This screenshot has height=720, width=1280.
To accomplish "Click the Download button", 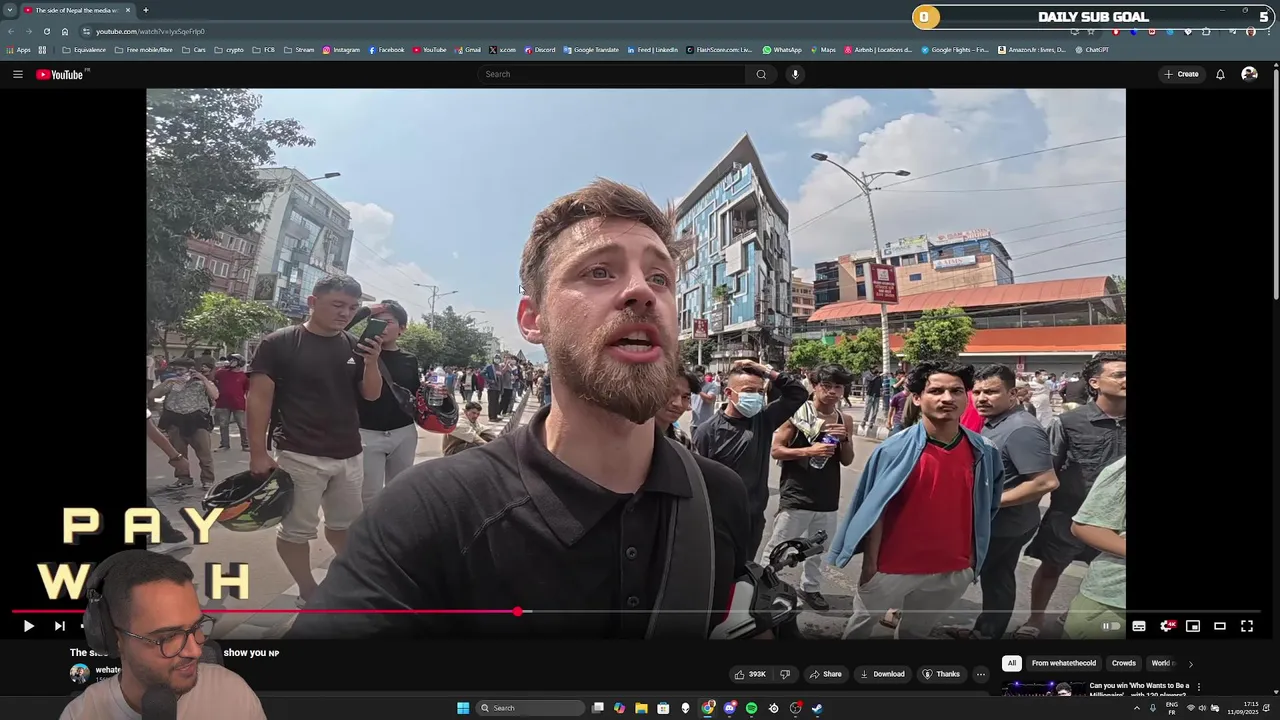I will (882, 674).
